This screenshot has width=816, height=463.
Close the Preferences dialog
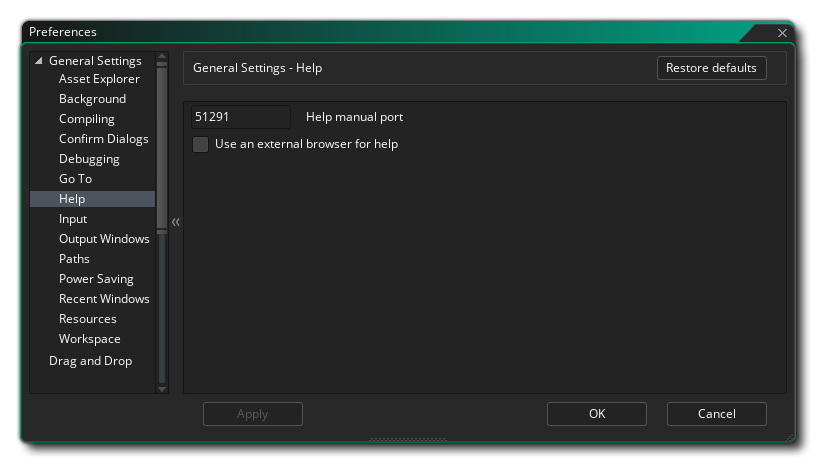(x=782, y=33)
